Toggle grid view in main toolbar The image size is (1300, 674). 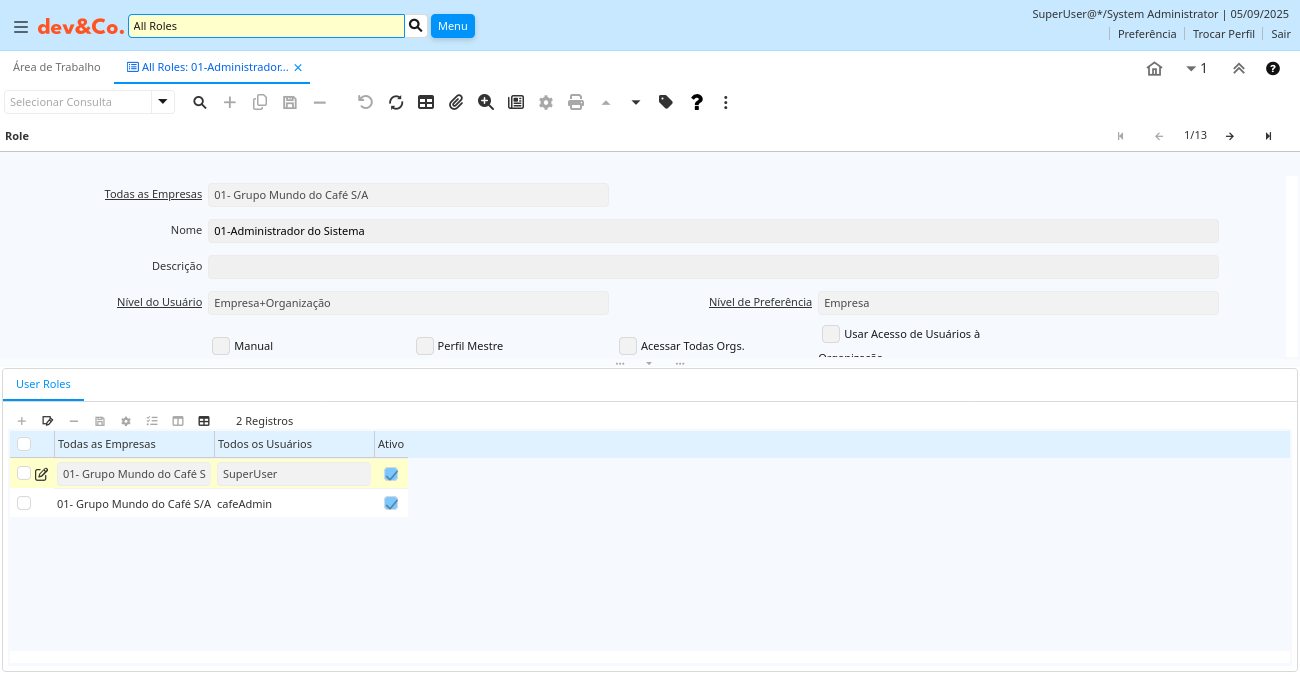click(x=426, y=102)
